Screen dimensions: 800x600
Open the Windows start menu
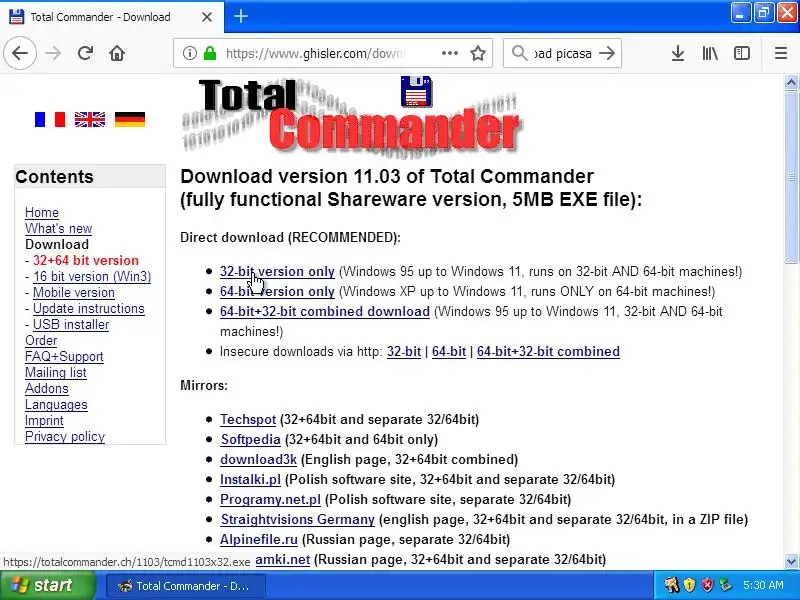[47, 585]
